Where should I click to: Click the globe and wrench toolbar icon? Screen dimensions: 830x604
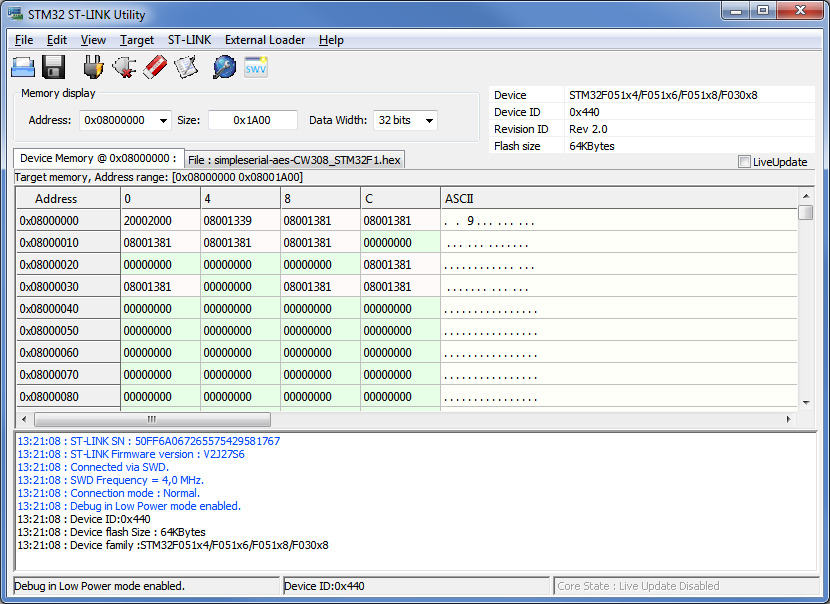[x=224, y=67]
